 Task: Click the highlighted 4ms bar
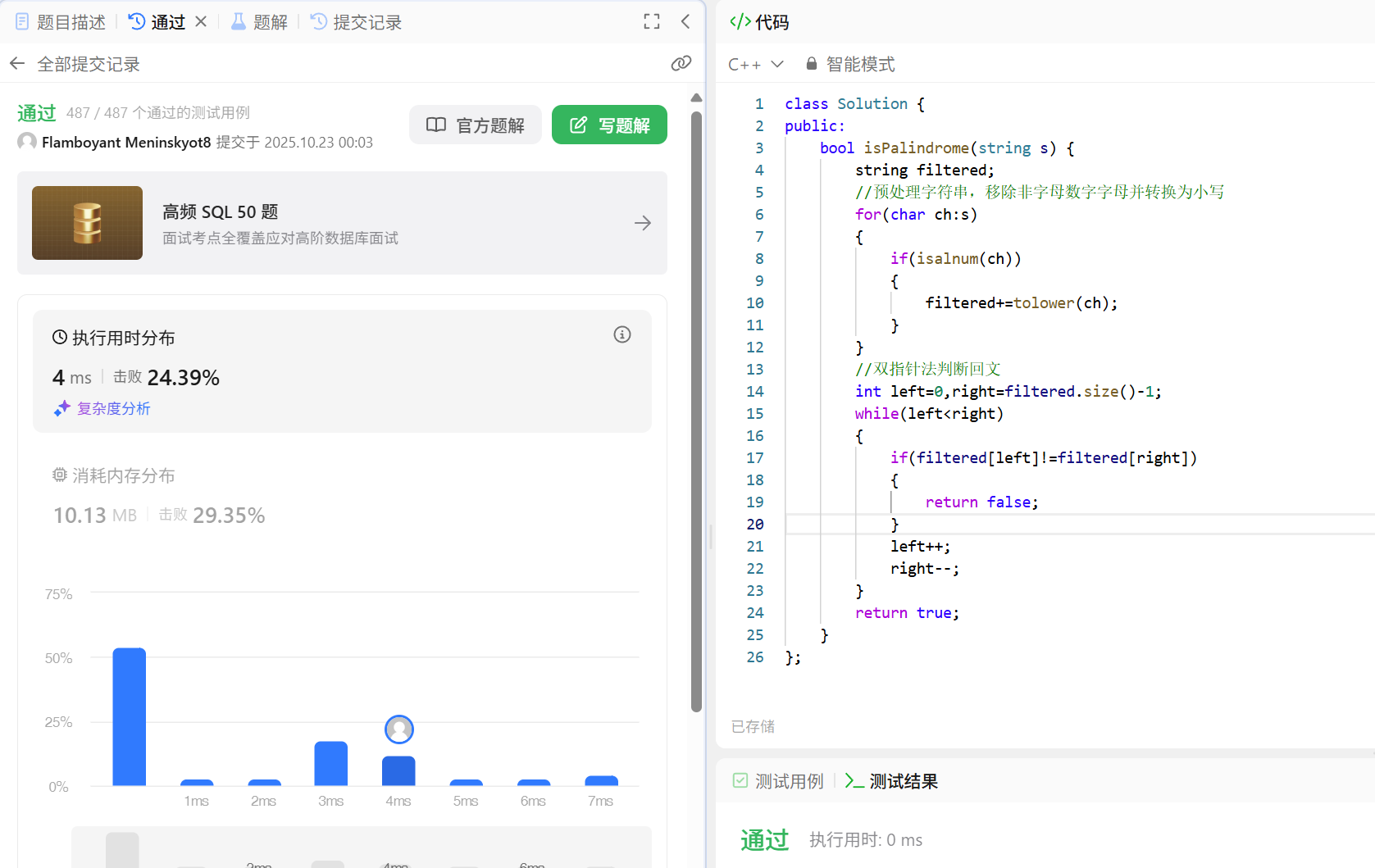point(398,770)
